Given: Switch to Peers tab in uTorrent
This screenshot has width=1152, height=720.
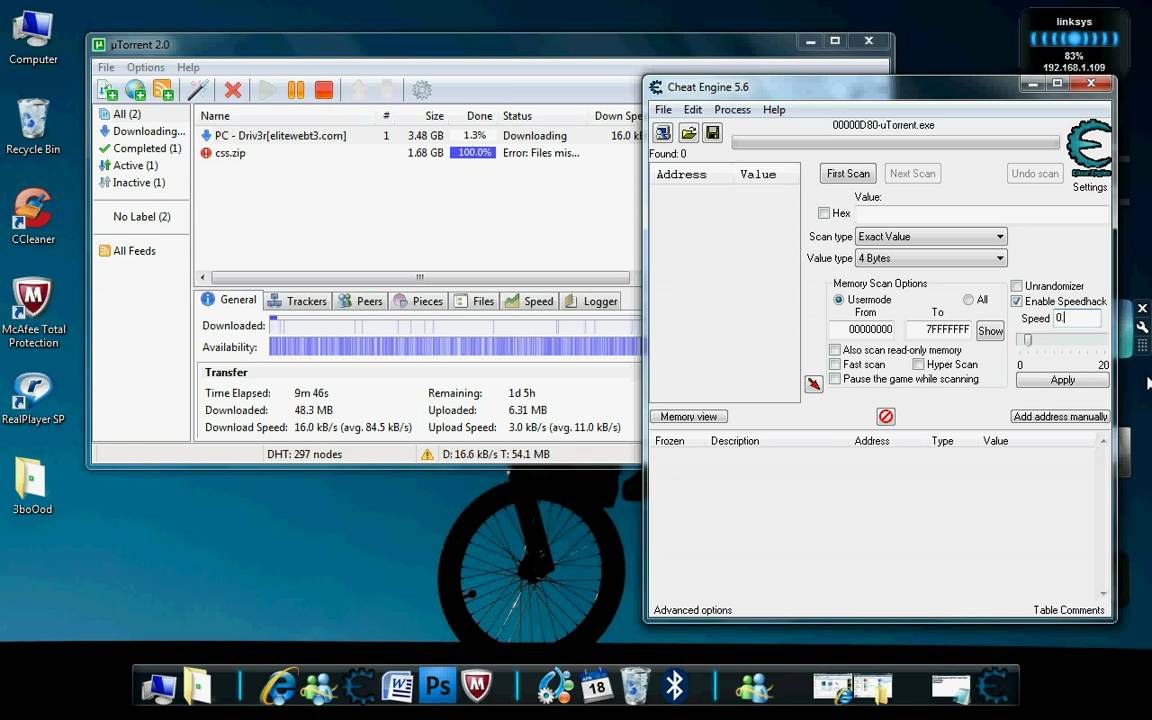Looking at the screenshot, I should pos(360,301).
